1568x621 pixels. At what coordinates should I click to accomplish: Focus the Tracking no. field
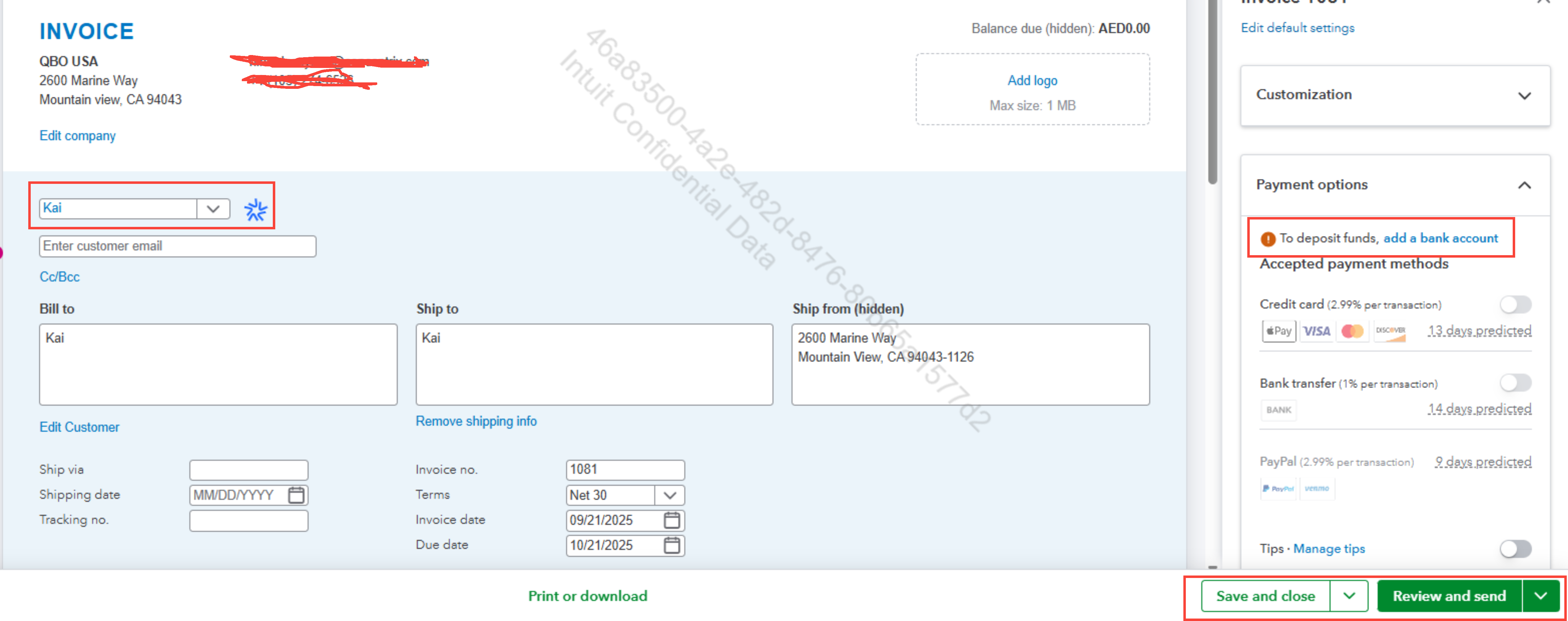tap(248, 520)
